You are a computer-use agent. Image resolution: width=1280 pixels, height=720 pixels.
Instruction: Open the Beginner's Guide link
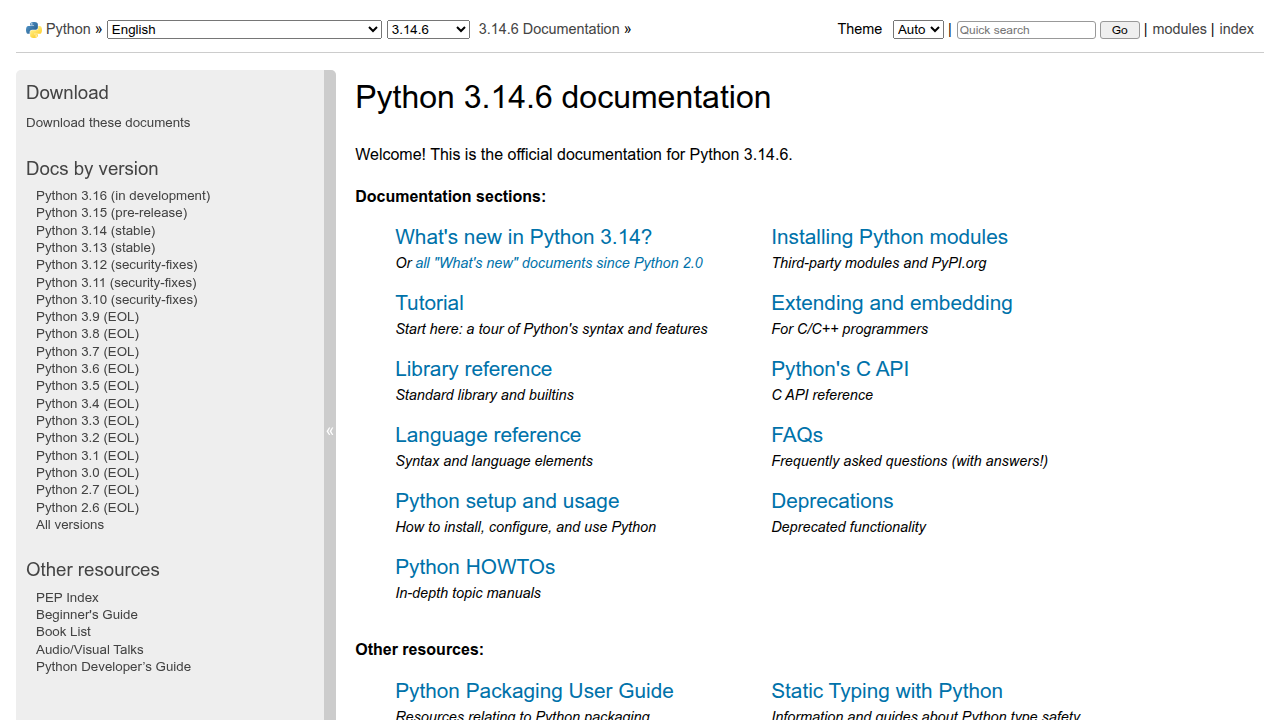click(x=87, y=615)
